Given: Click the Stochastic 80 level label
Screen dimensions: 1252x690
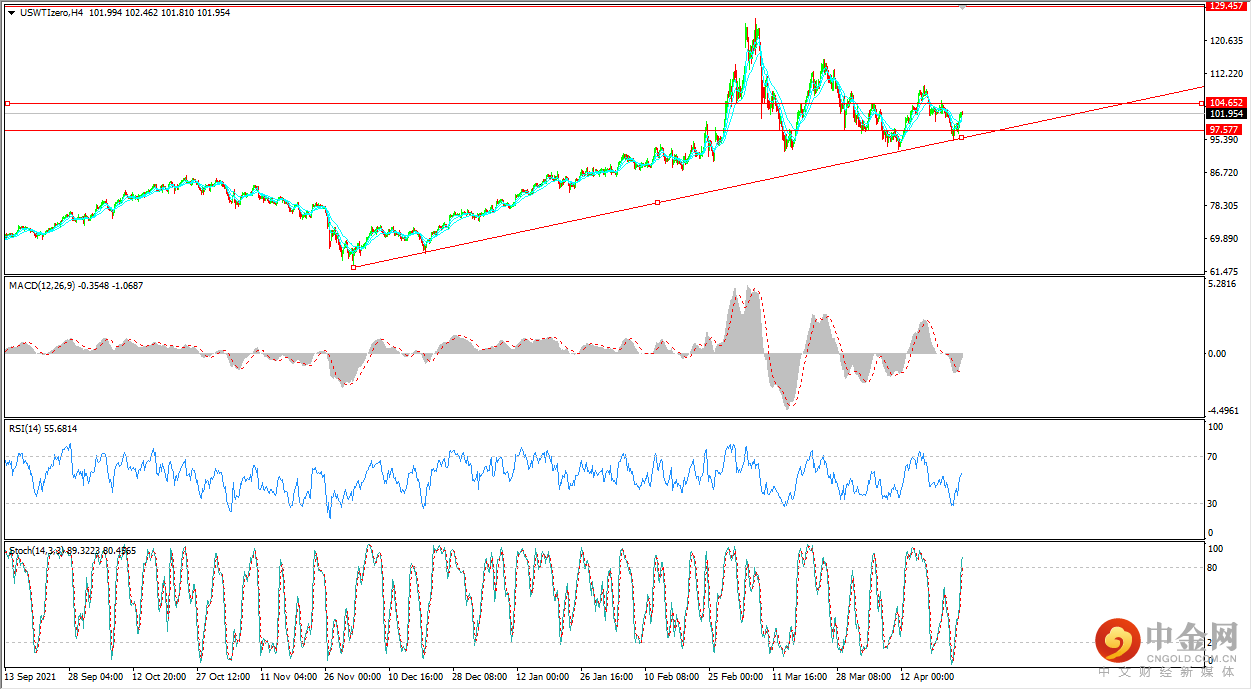Looking at the screenshot, I should tap(1214, 568).
